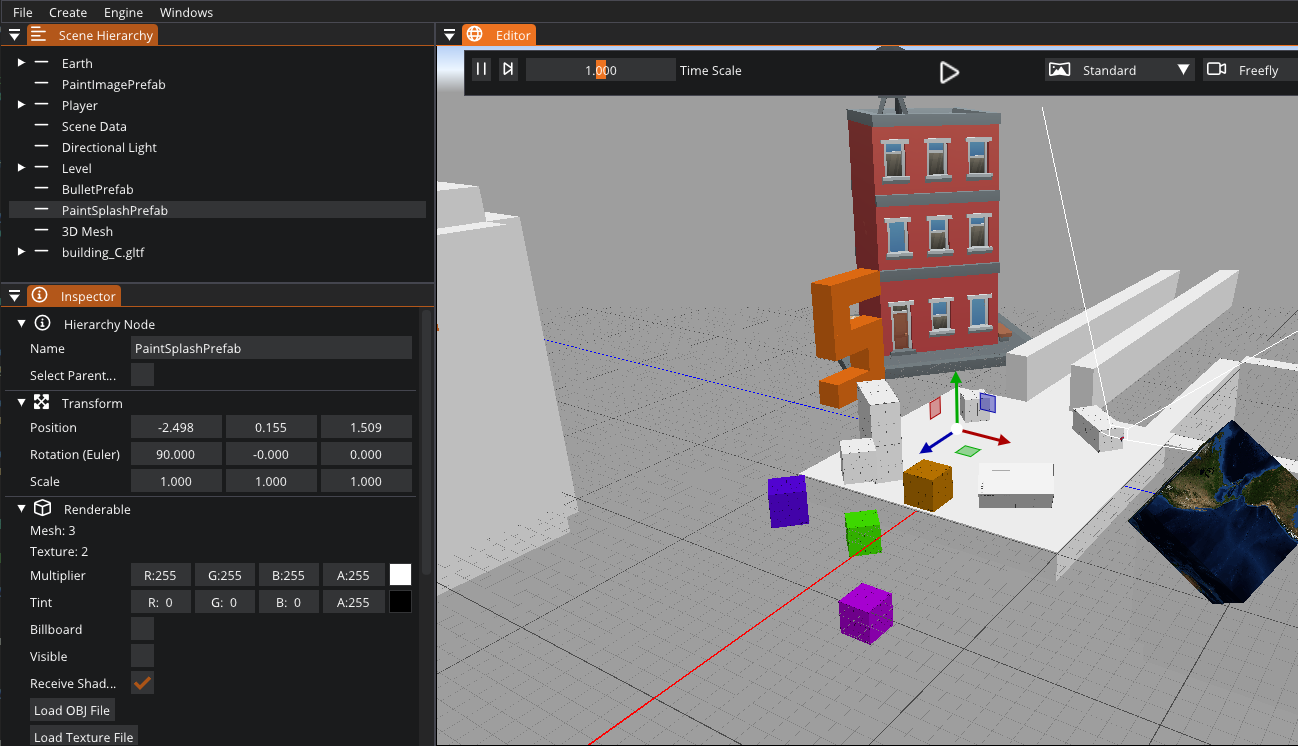Viewport: 1298px width, 746px height.
Task: Click the image icon beside Standard
Action: [1059, 70]
